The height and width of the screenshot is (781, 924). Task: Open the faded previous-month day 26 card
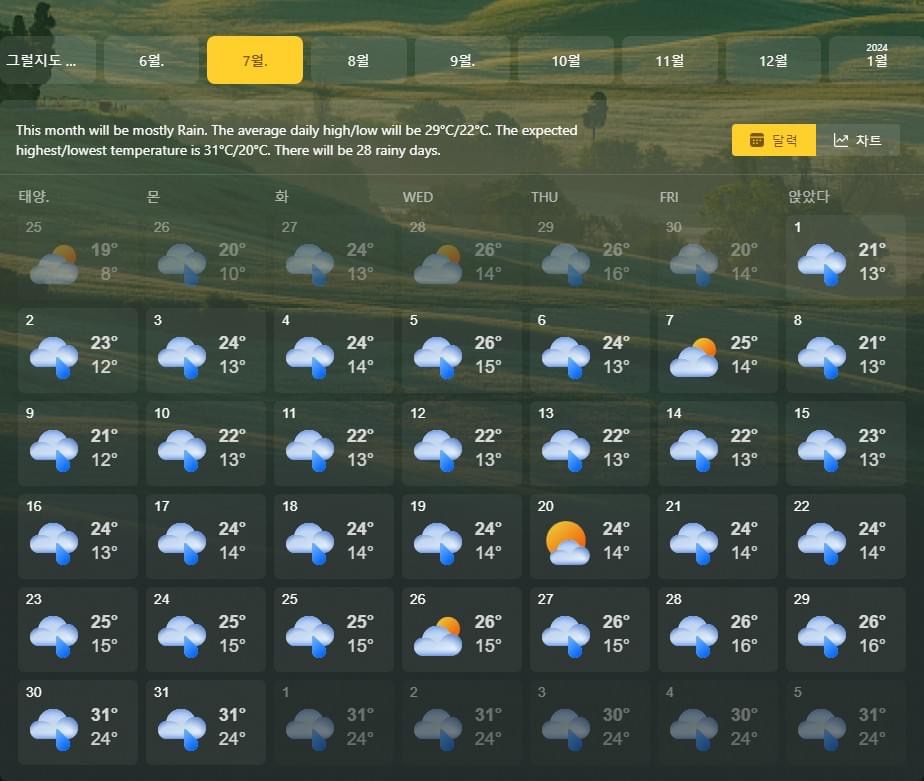206,257
